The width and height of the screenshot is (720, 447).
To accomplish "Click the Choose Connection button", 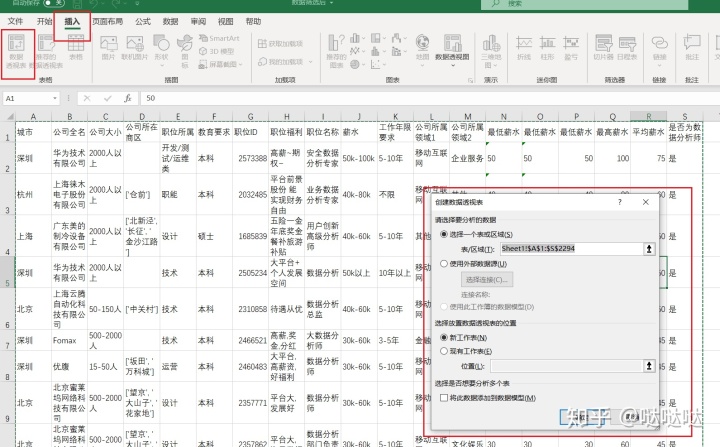I will (x=487, y=279).
